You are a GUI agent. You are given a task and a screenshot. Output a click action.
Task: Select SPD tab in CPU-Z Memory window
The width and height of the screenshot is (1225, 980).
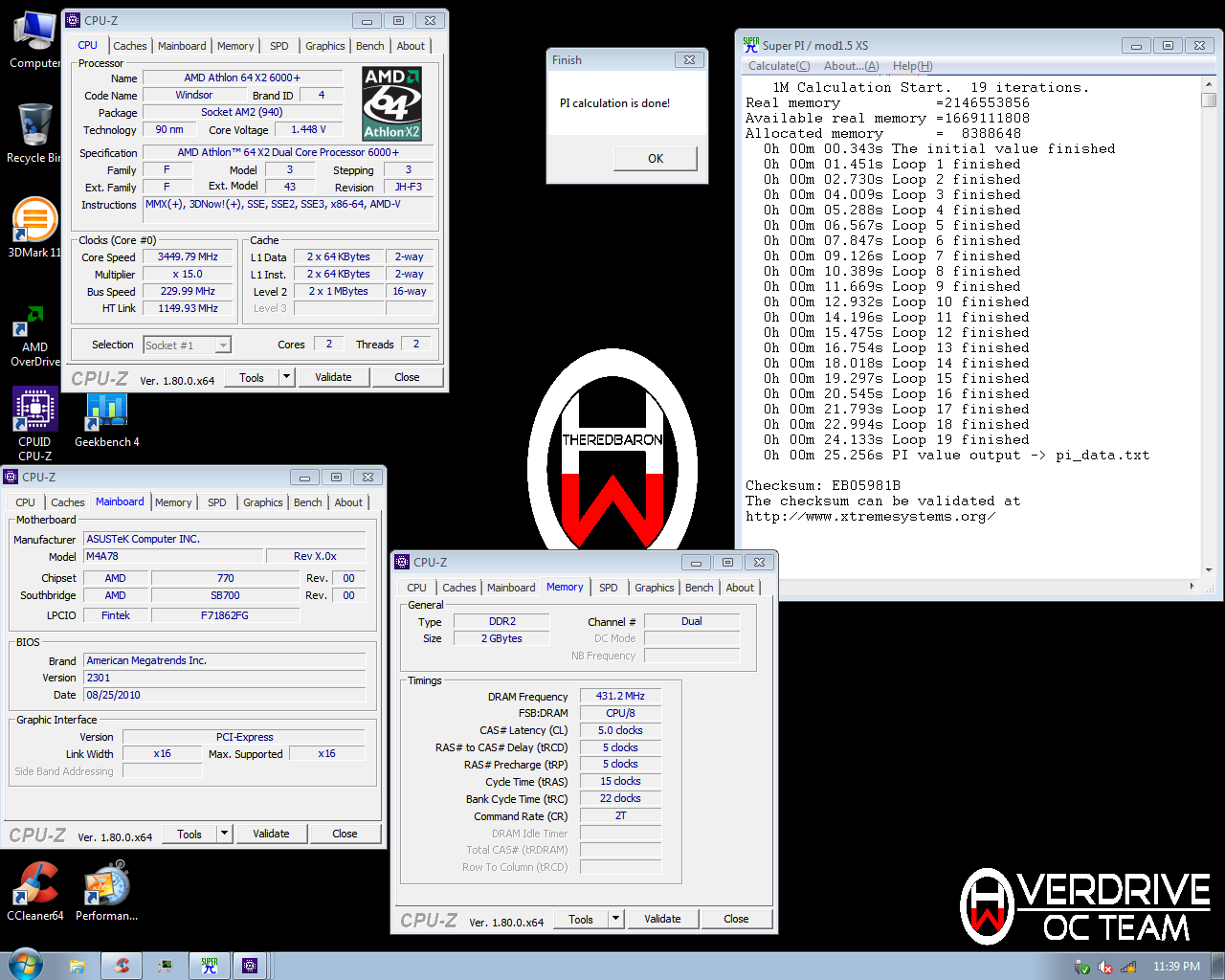click(608, 588)
